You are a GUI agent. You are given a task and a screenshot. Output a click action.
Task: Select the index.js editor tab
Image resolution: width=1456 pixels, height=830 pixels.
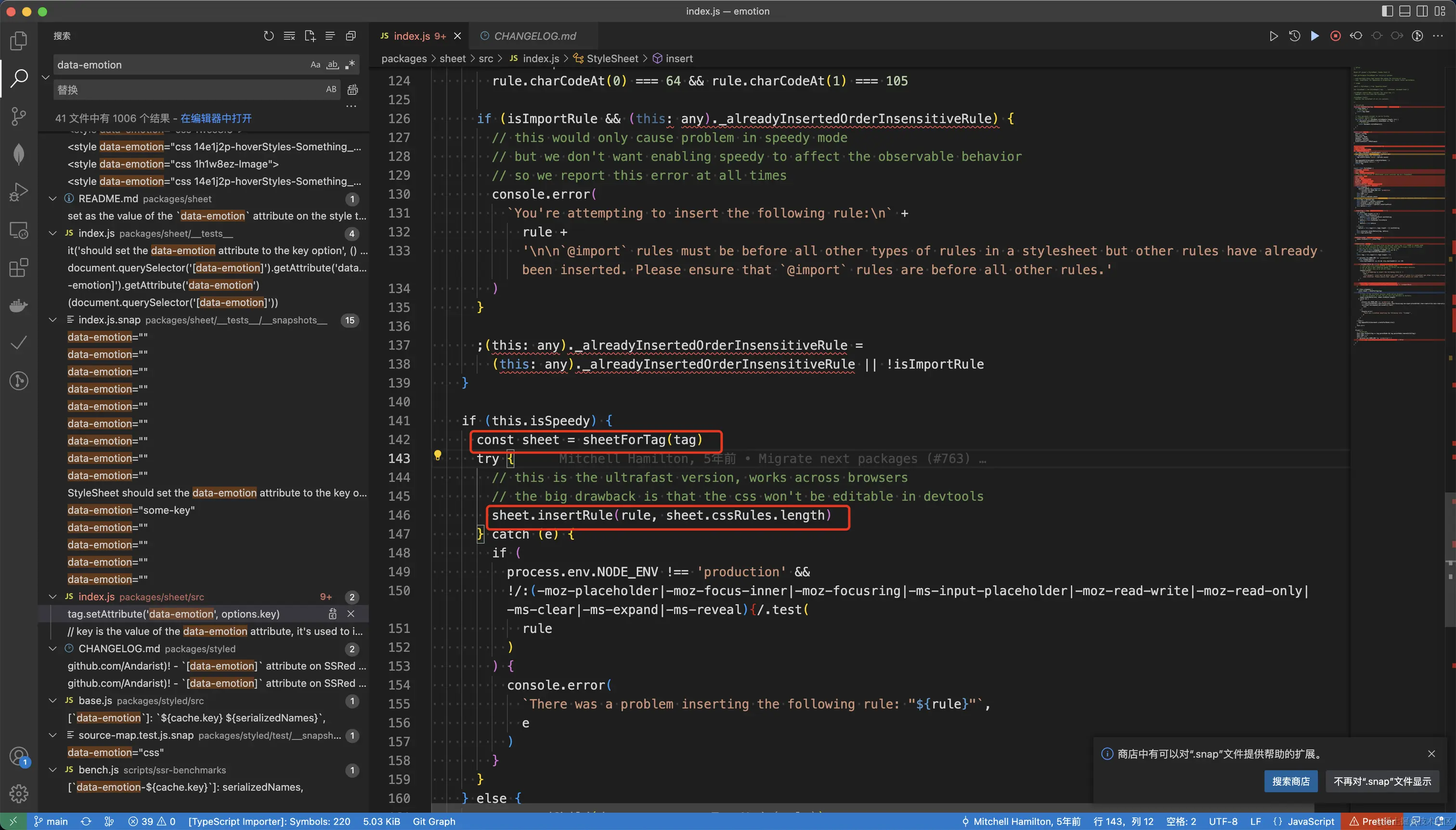(x=412, y=36)
